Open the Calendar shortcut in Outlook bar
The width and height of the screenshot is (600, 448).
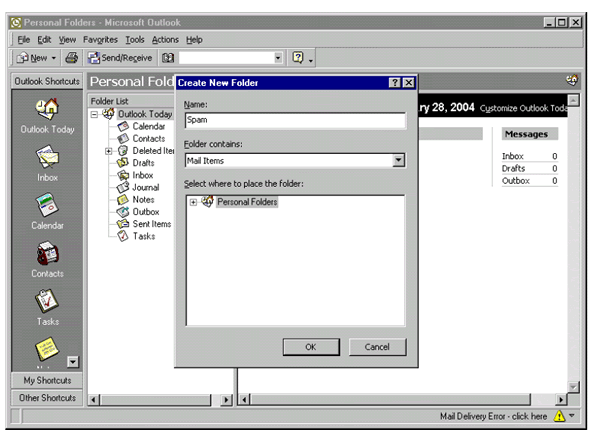[x=47, y=205]
